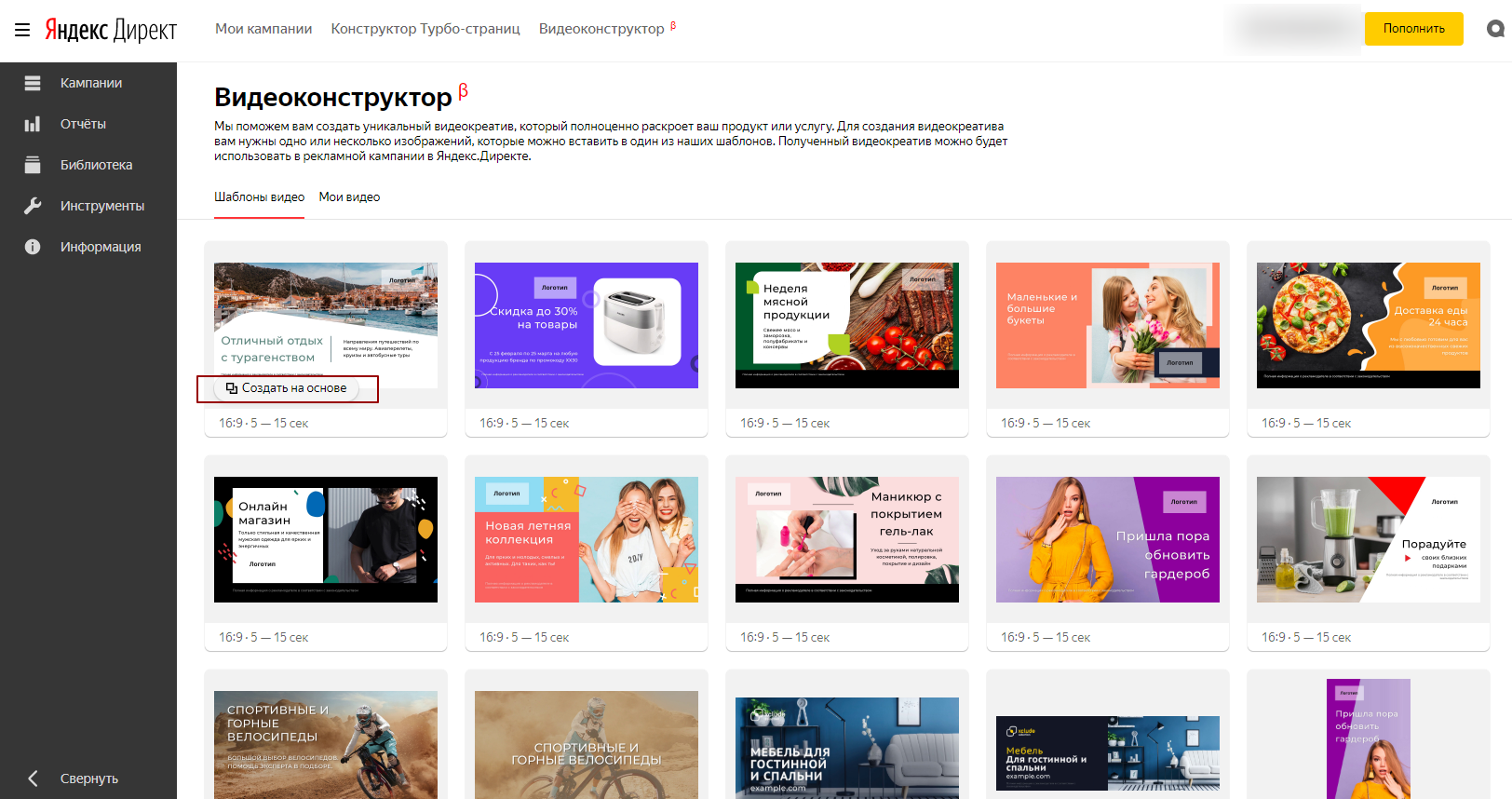
Task: Open Мои кампании in top navigation
Action: (263, 29)
